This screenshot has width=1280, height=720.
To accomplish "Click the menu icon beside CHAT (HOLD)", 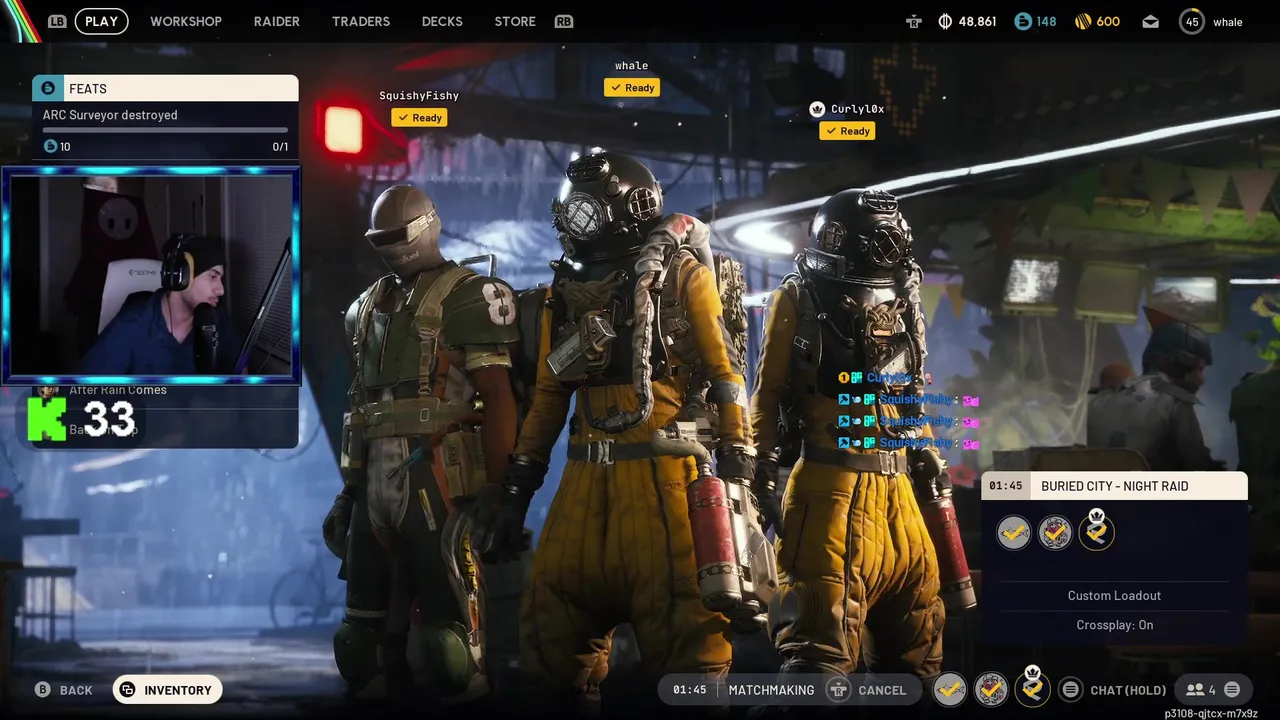I will click(x=1071, y=689).
